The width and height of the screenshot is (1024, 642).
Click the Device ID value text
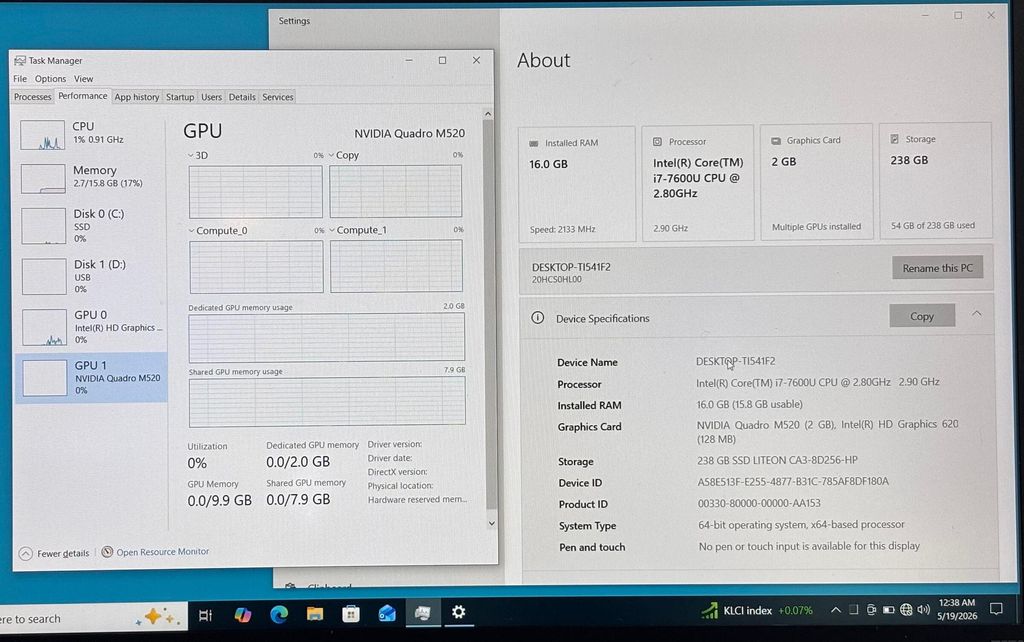coord(793,481)
